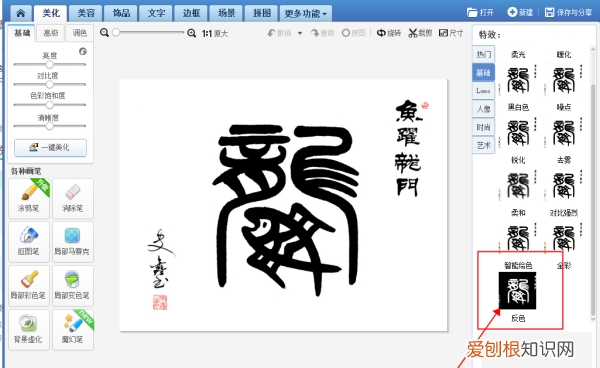Viewport: 600px width, 368px height.
Task: Adjust the 对比度 contrast slider
Action: click(50, 85)
